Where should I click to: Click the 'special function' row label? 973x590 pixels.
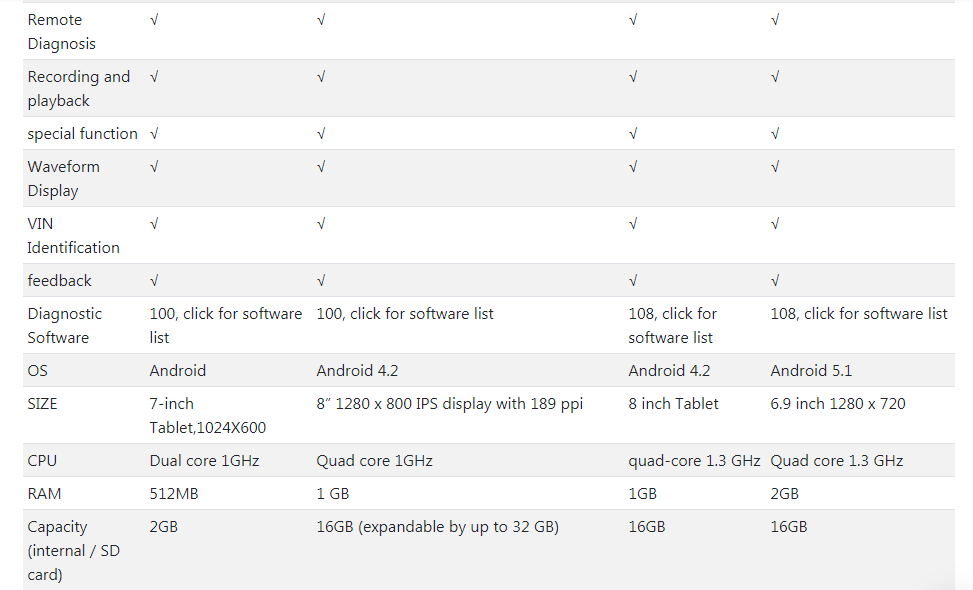point(83,134)
